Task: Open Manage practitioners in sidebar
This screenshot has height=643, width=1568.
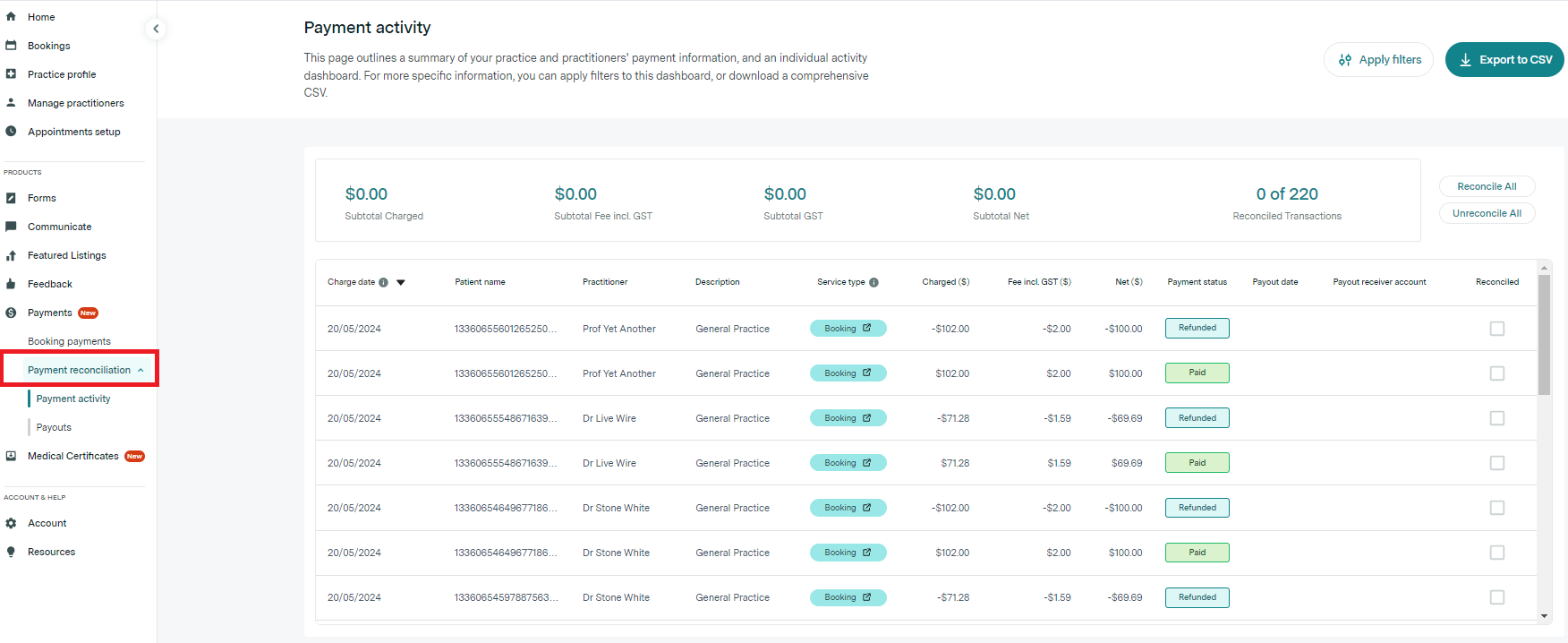Action: (x=75, y=103)
